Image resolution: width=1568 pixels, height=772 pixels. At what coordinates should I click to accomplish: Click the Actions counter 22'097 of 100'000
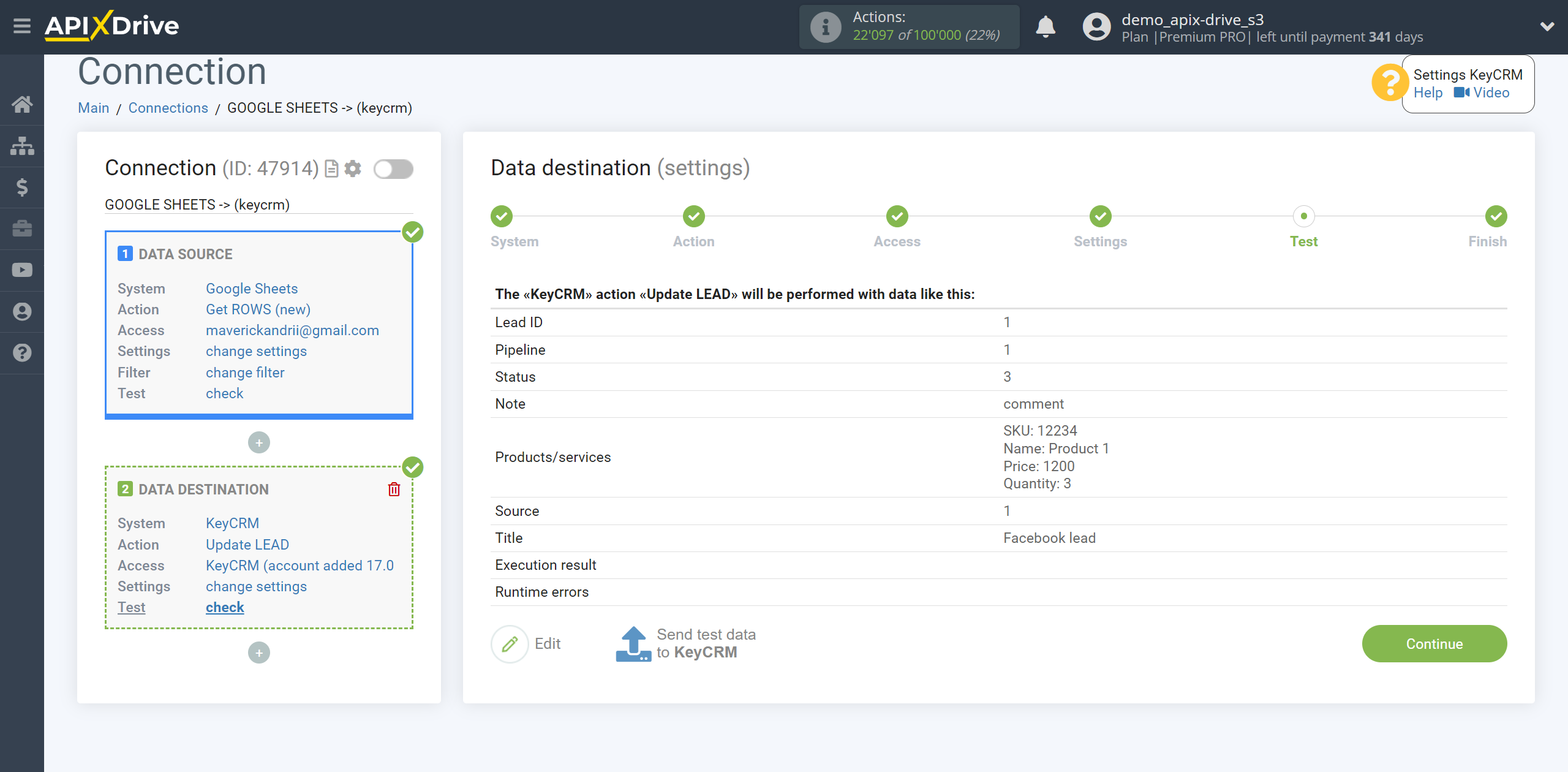coord(926,36)
